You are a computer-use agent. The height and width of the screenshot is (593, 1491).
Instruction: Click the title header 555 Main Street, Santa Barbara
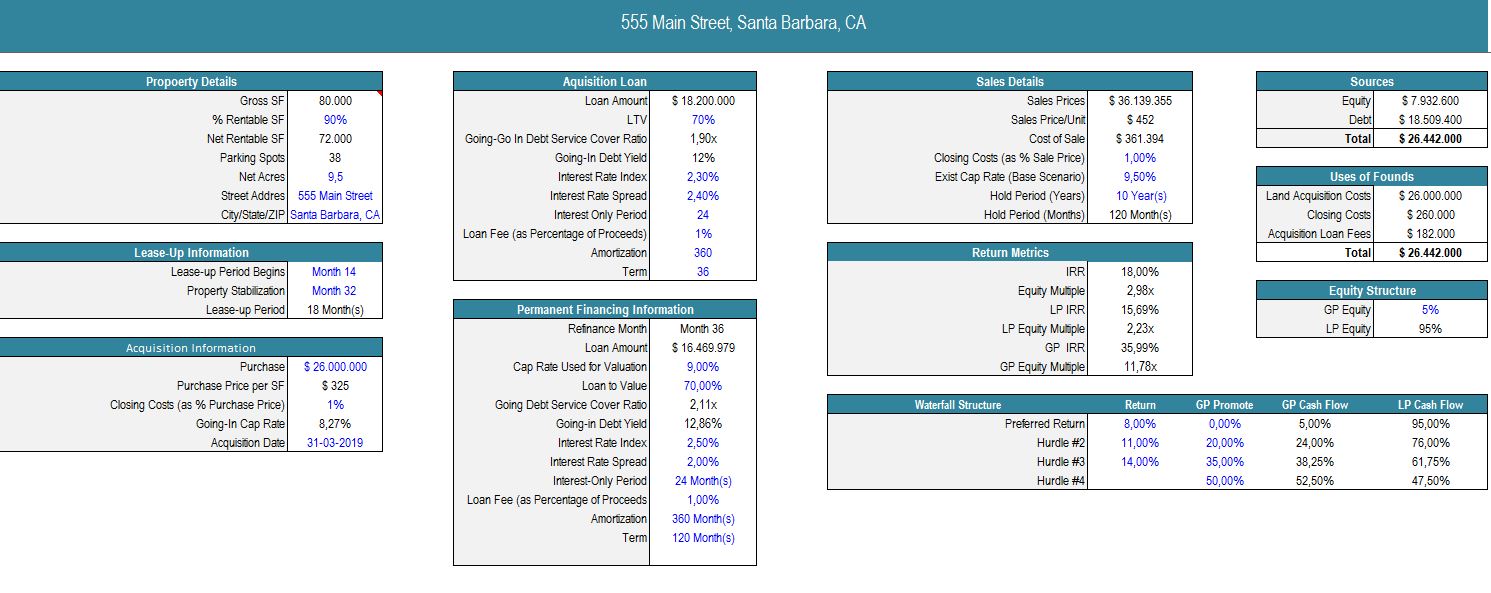[744, 23]
